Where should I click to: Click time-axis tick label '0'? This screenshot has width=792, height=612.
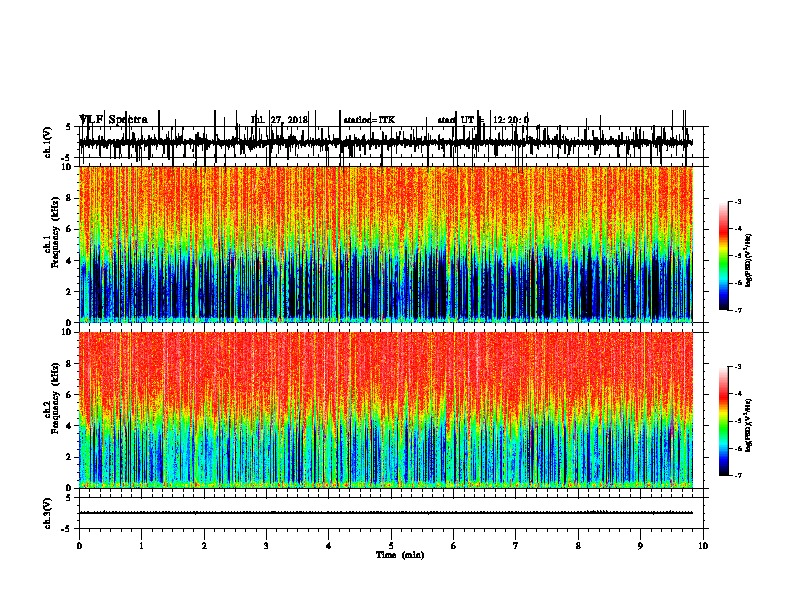(79, 546)
